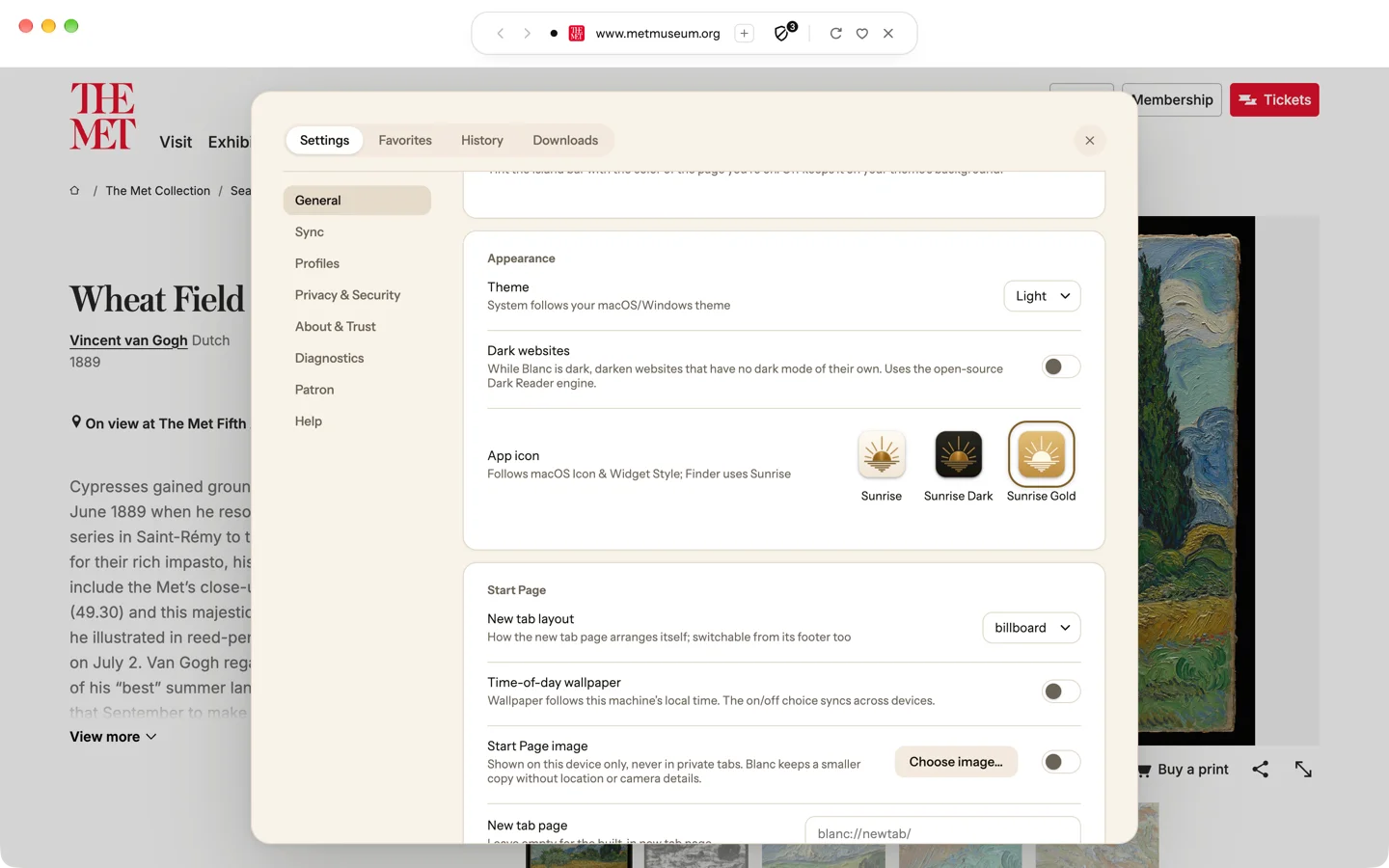Open the Theme dropdown set to Light
Viewport: 1389px width, 868px height.
[1042, 296]
